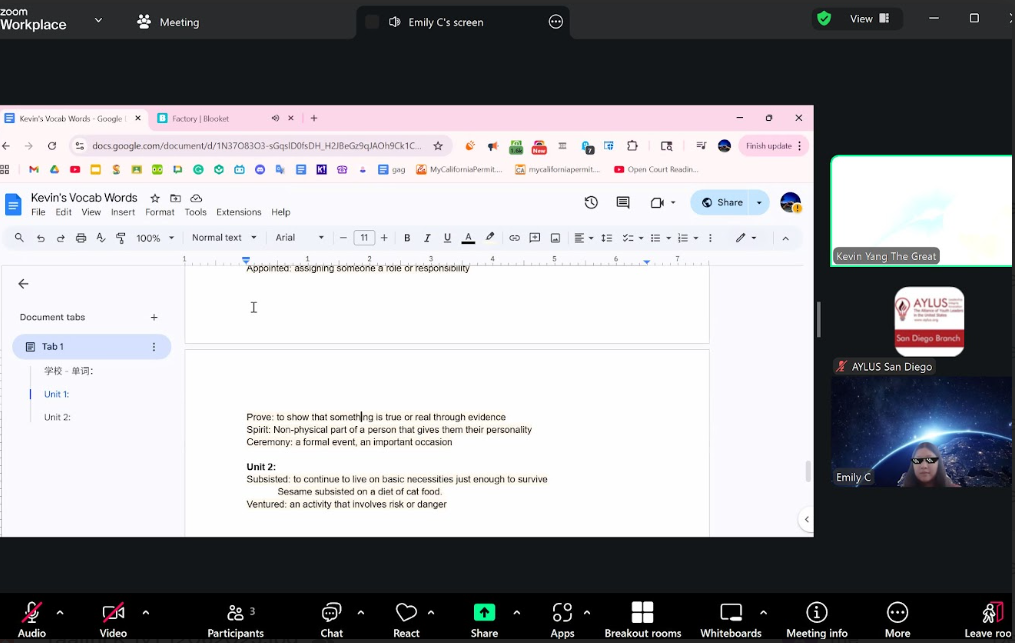Image resolution: width=1015 pixels, height=643 pixels.
Task: Open the text color picker
Action: click(x=468, y=238)
